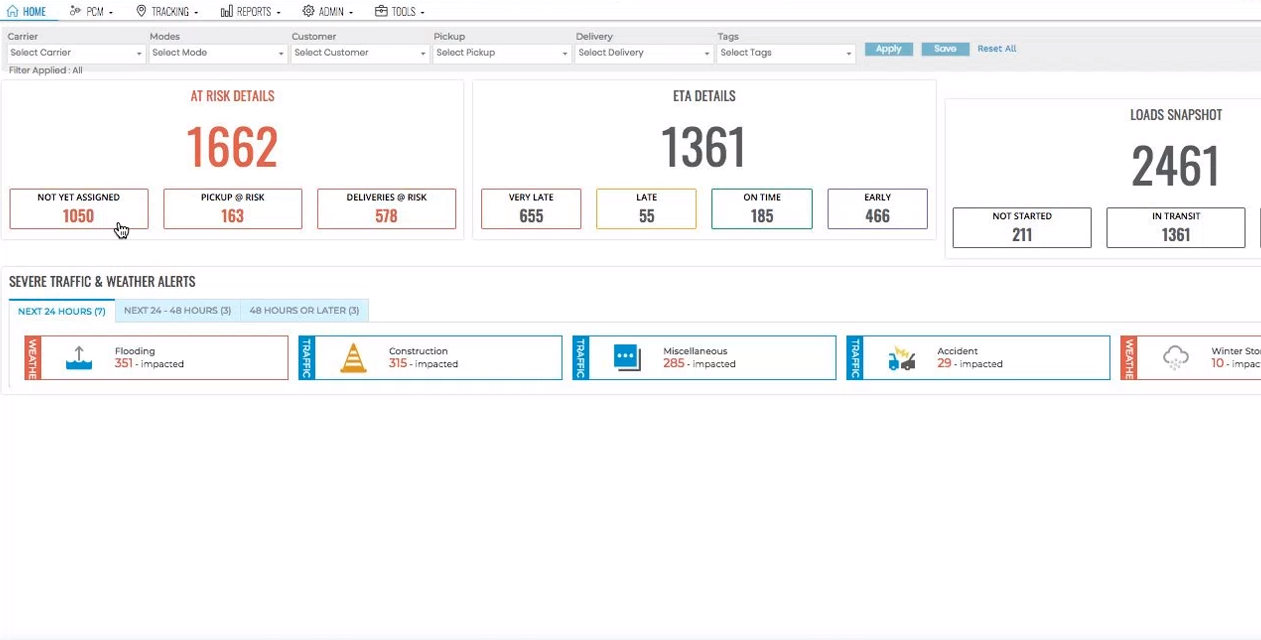Image resolution: width=1261 pixels, height=640 pixels.
Task: Switch to 48 Hours or Later (3) tab
Action: click(304, 311)
